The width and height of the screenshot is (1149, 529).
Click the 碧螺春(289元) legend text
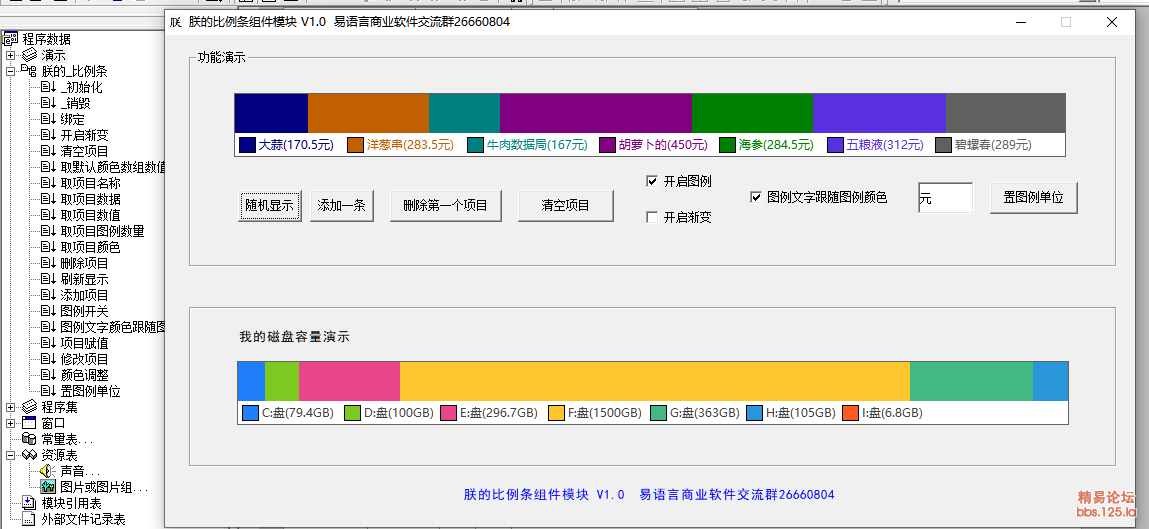[x=993, y=145]
